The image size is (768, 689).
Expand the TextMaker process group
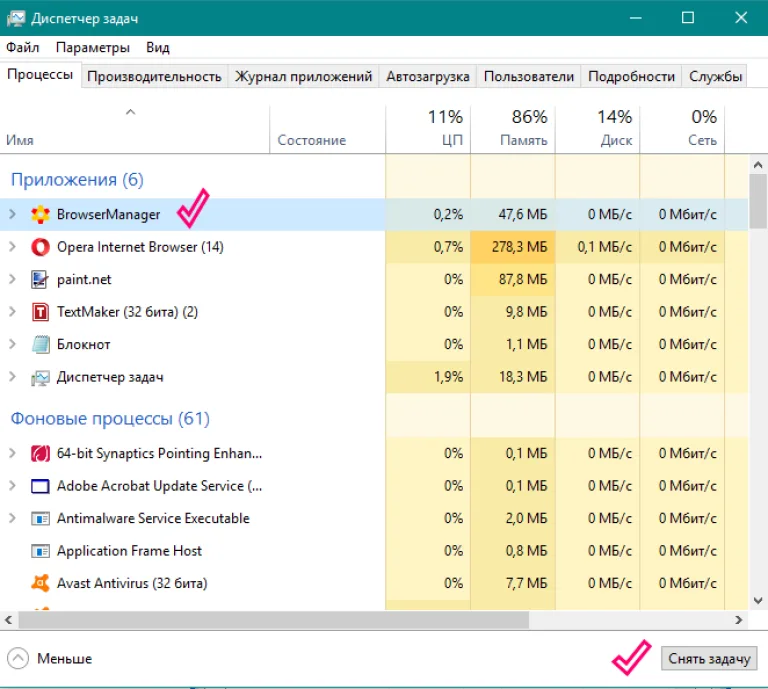pos(13,311)
